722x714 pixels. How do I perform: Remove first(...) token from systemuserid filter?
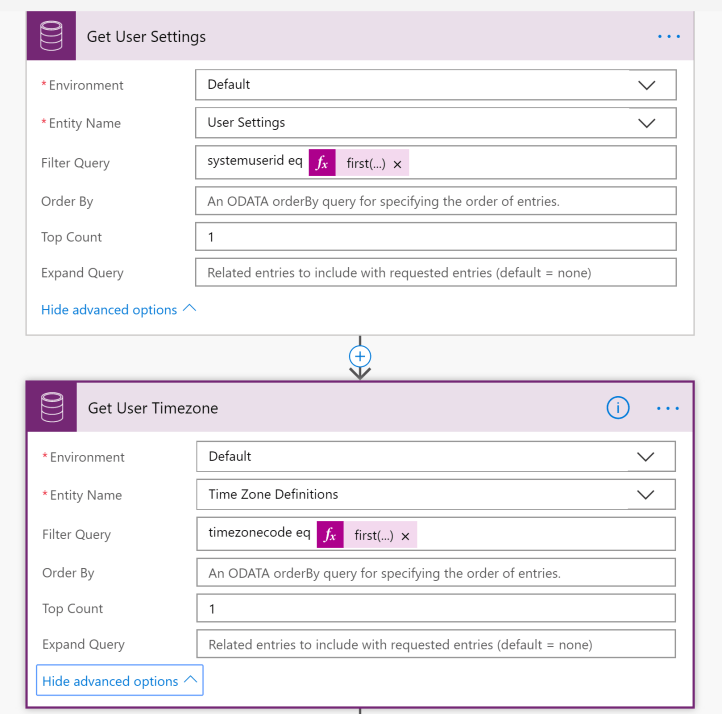pyautogui.click(x=397, y=164)
